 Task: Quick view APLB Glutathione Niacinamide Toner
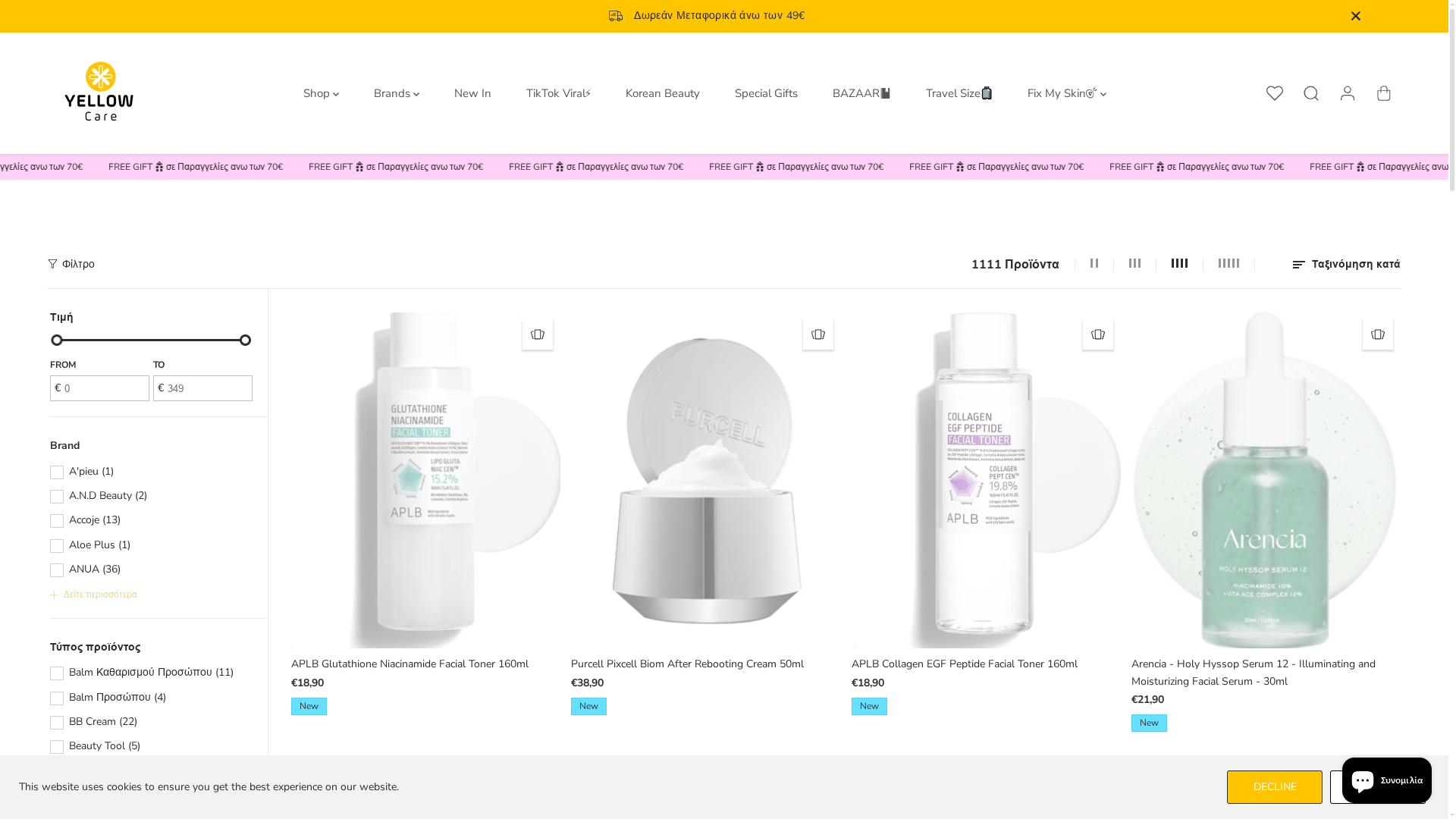[x=538, y=334]
